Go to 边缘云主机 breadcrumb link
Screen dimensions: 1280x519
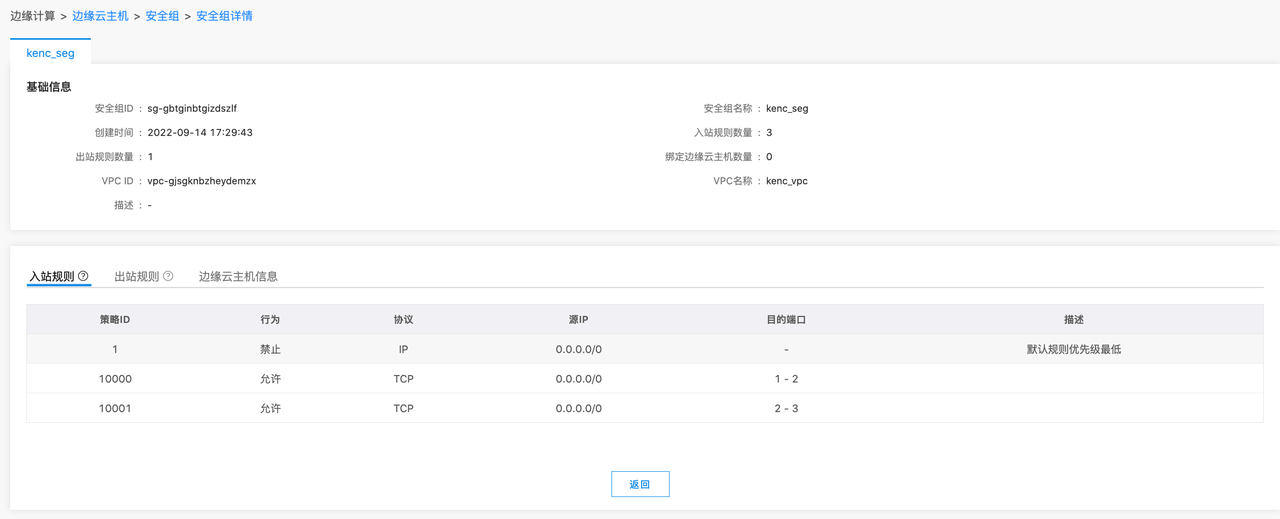pyautogui.click(x=100, y=16)
